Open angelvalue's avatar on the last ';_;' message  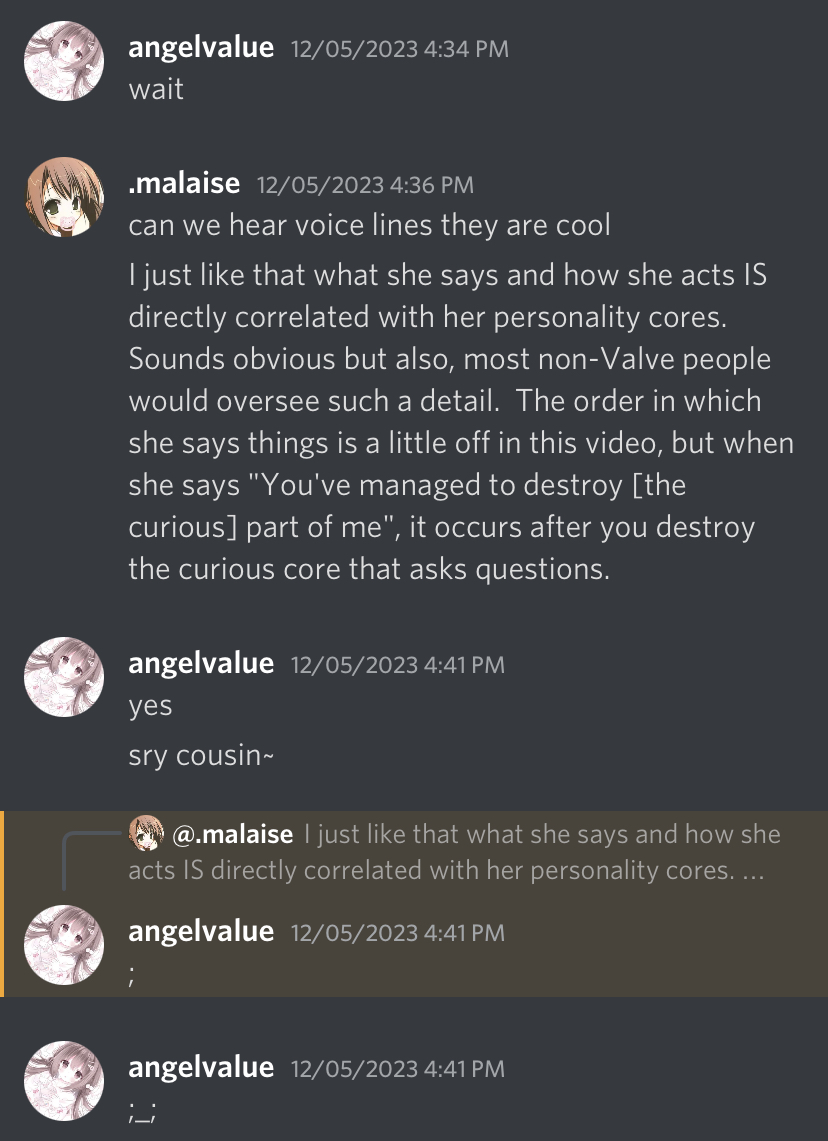click(x=64, y=1081)
